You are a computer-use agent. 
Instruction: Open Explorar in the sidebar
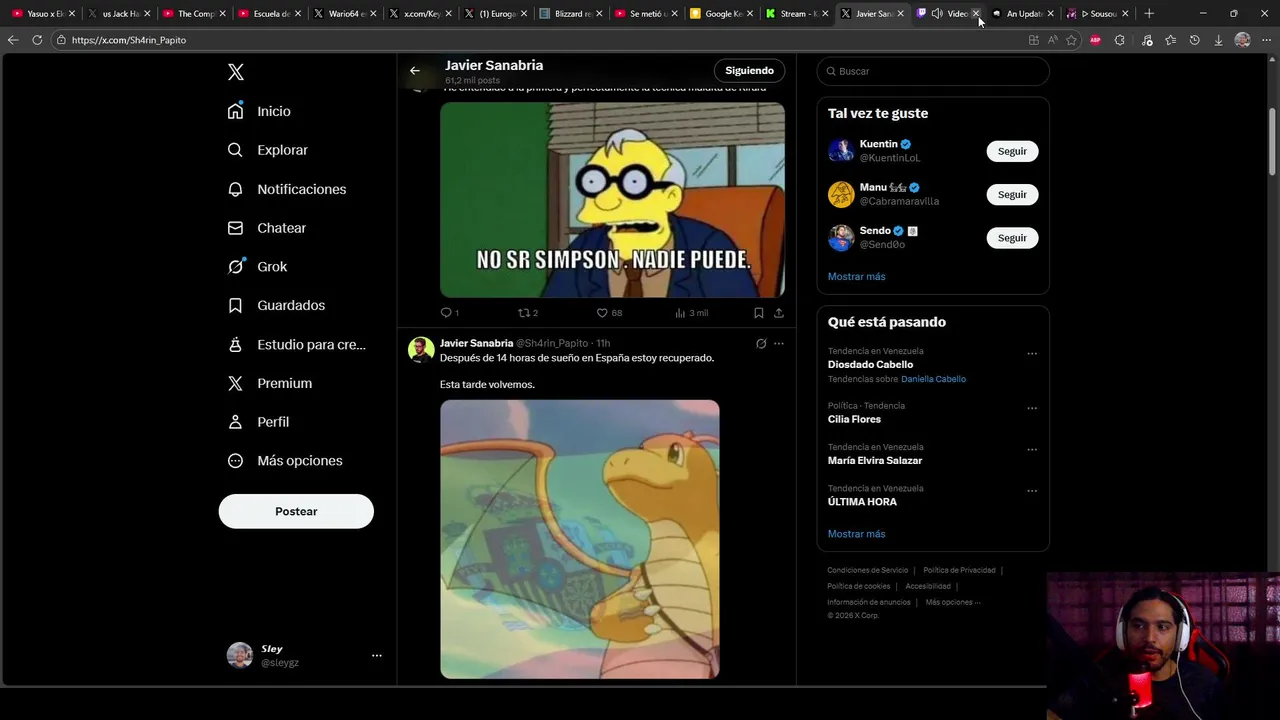(268, 150)
